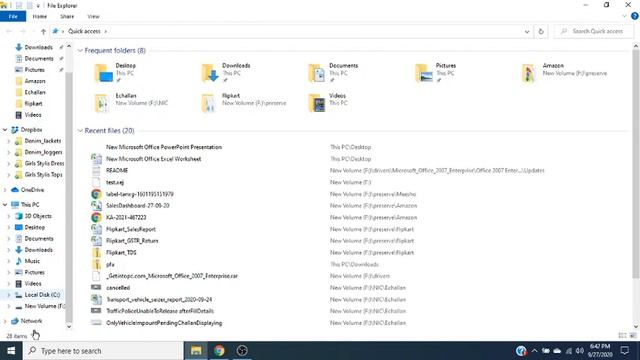Select the pfx recent file
Viewport: 640px width, 360px height.
110,264
